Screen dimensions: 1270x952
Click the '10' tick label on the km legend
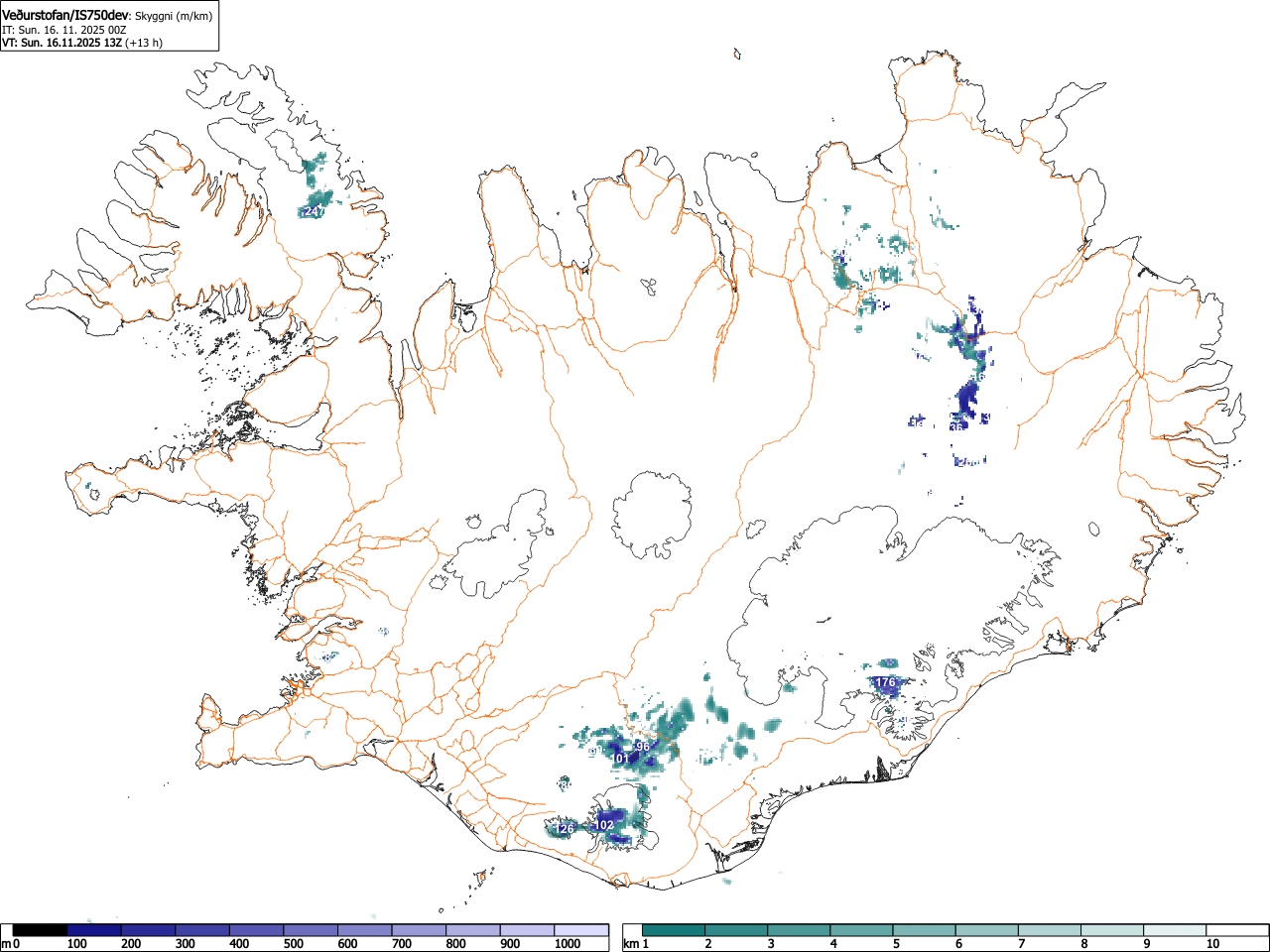pyautogui.click(x=1212, y=944)
